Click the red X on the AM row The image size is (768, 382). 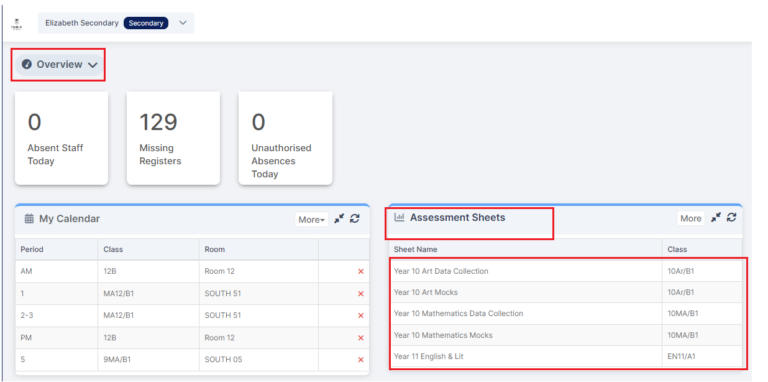coord(361,271)
